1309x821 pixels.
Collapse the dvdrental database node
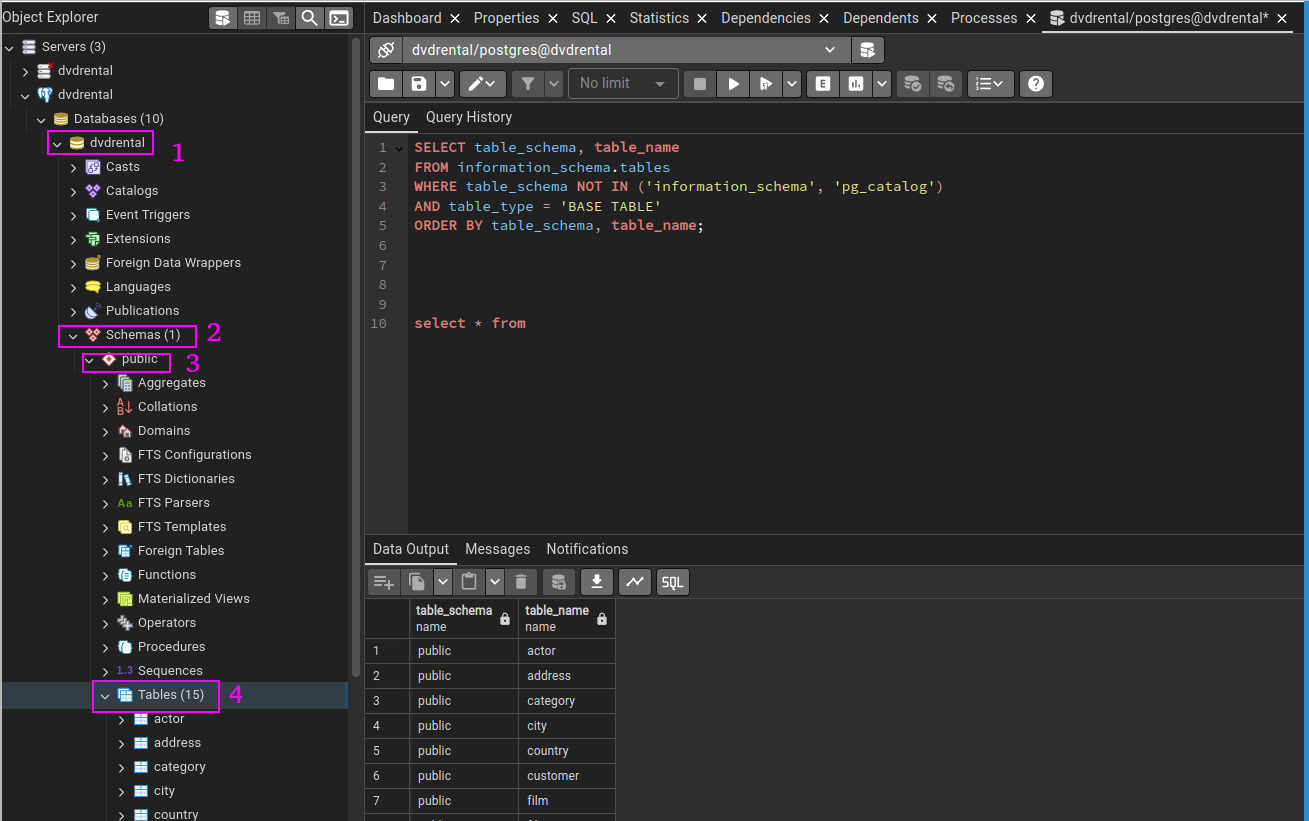click(57, 143)
